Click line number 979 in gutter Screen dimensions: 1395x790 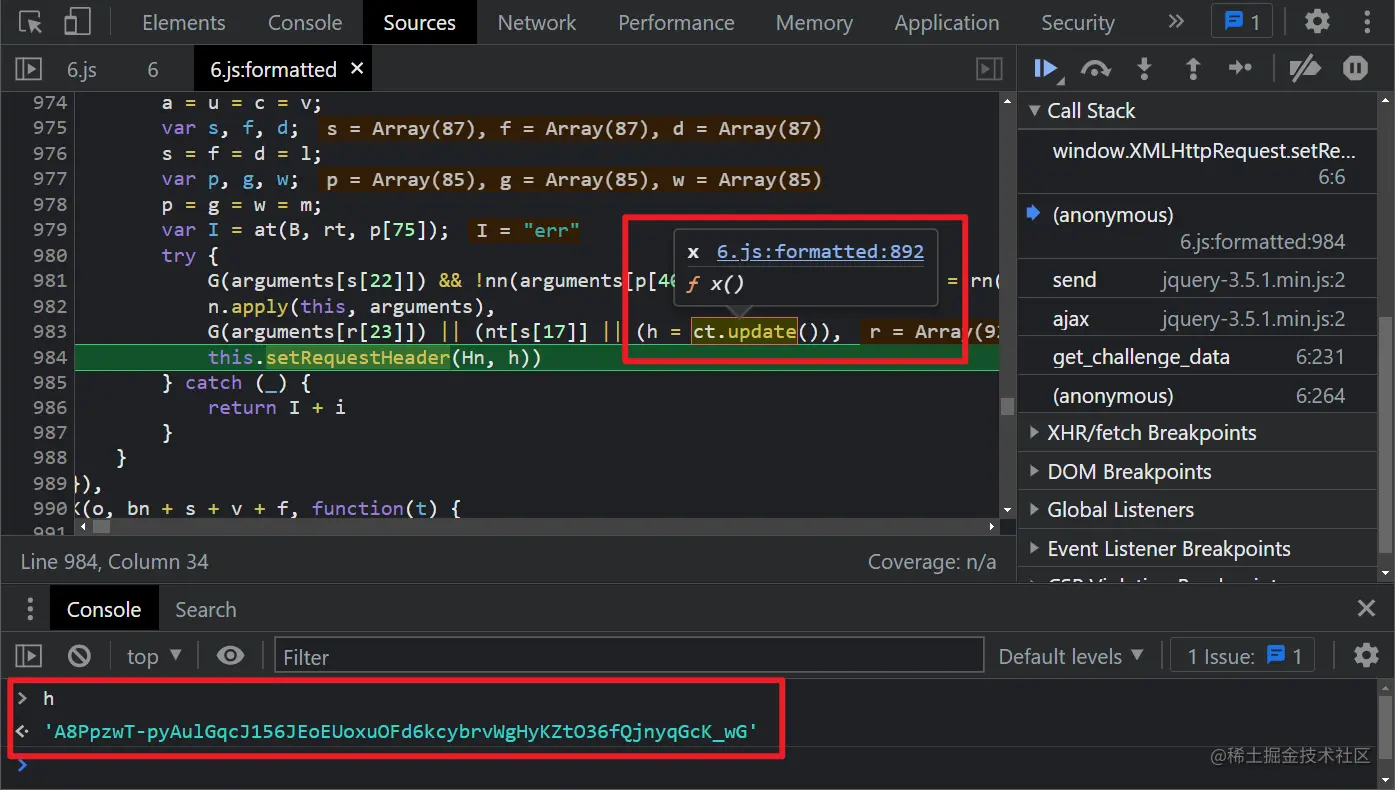(x=49, y=230)
